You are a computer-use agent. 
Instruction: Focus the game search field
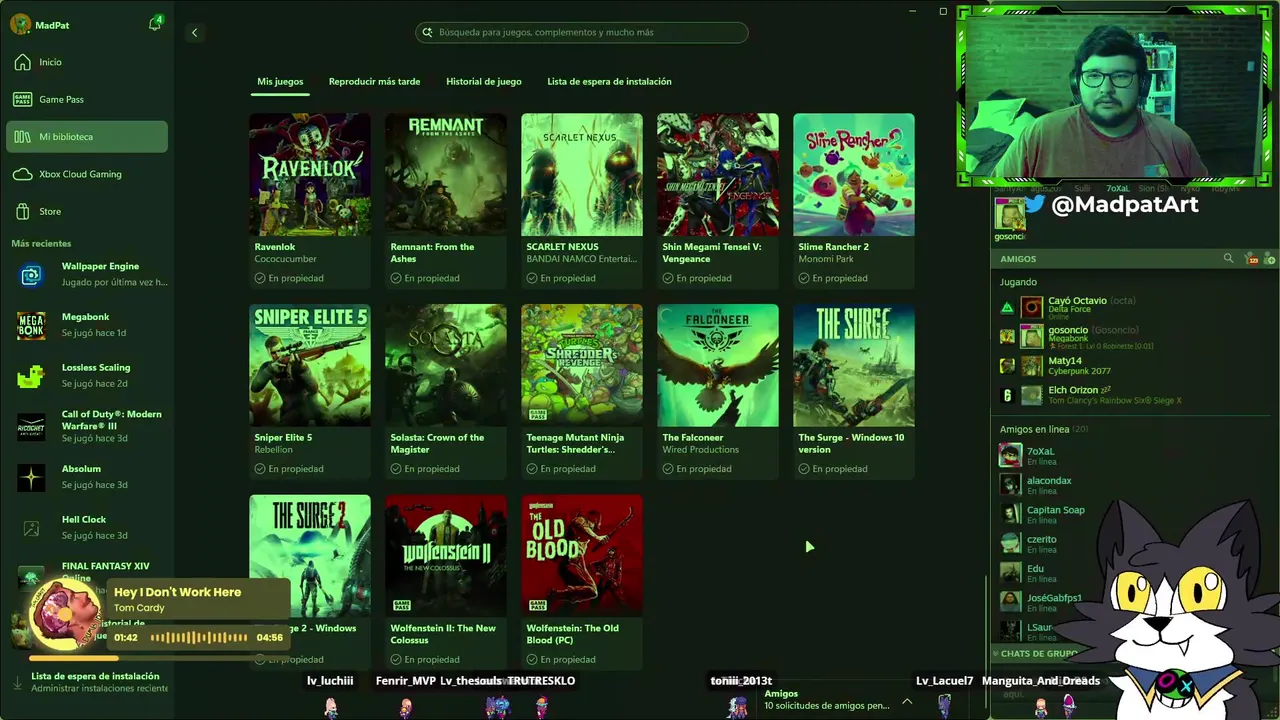click(x=582, y=32)
